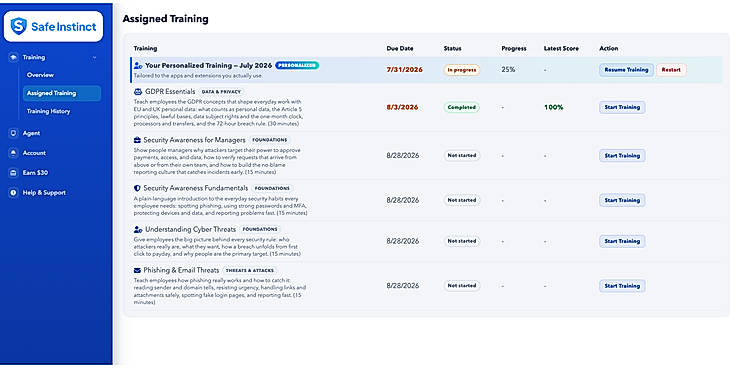Click the Action column header
Image resolution: width=736 pixels, height=368 pixels.
tap(609, 48)
